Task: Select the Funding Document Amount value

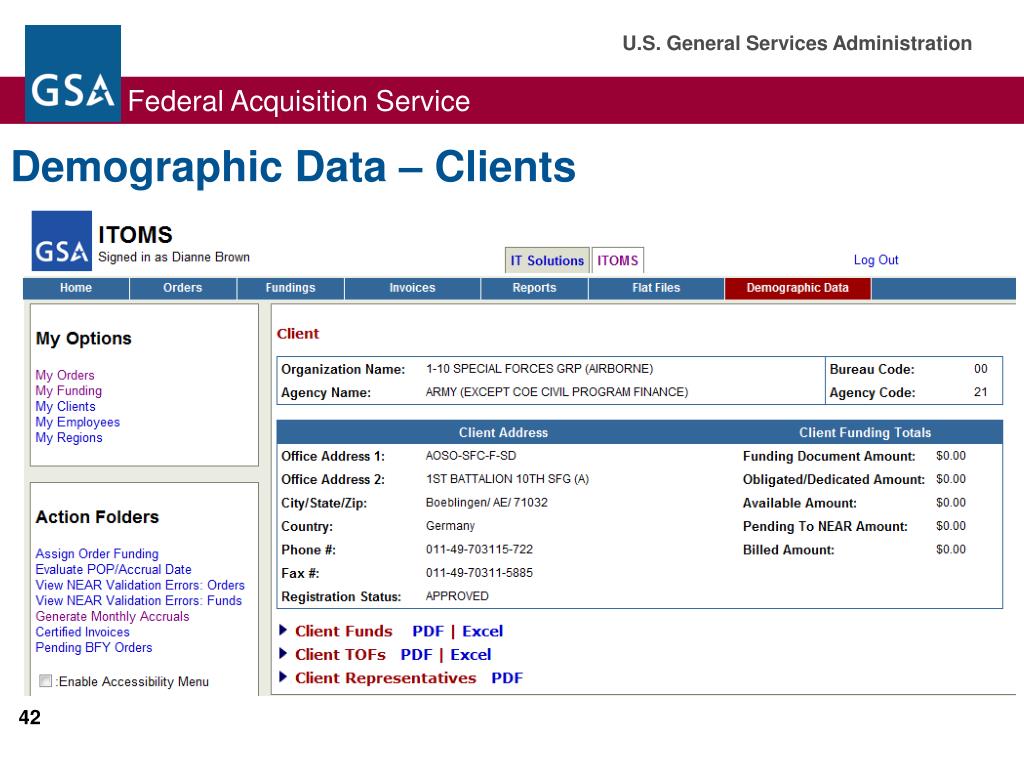Action: point(951,456)
